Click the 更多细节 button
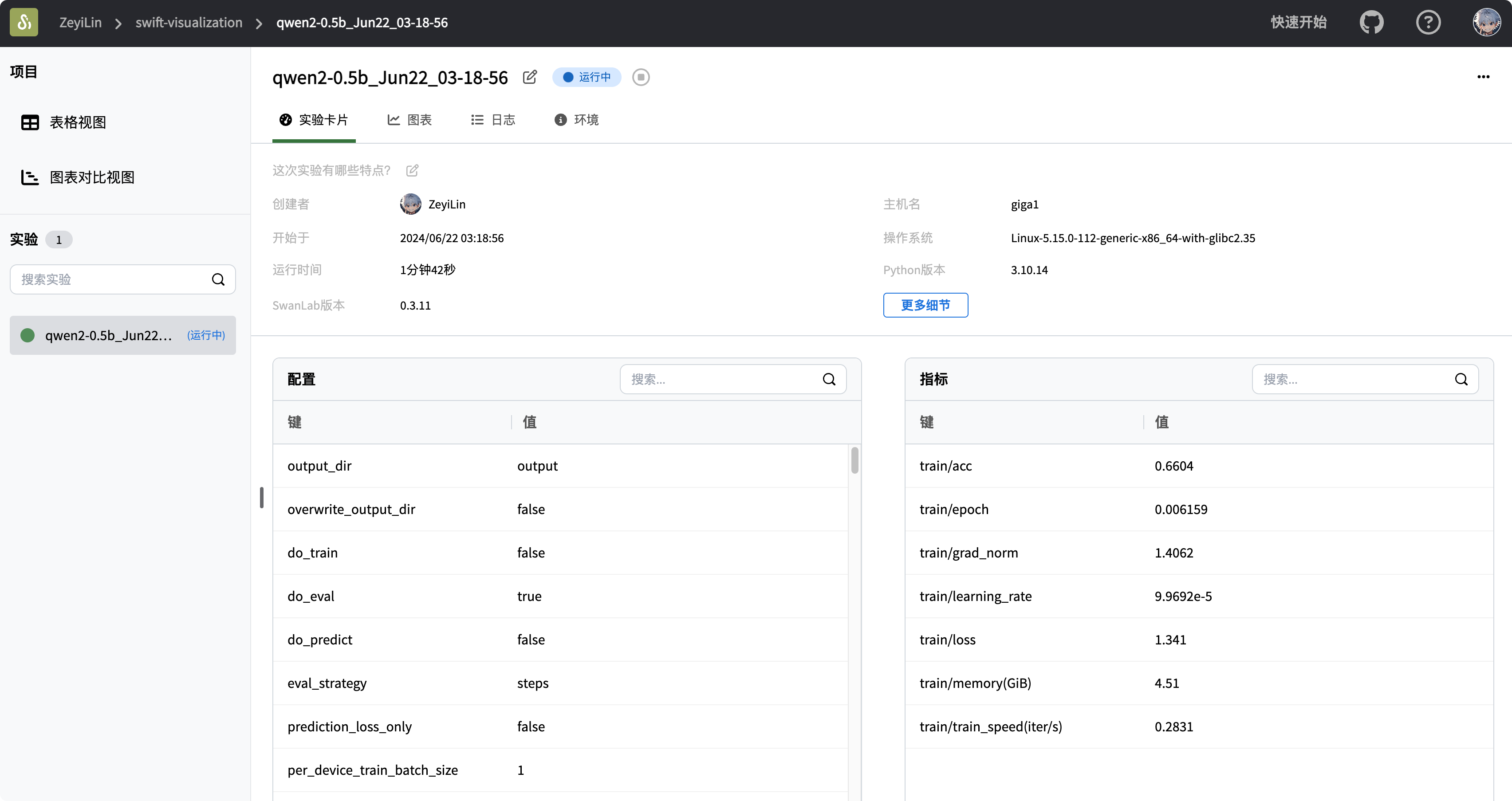The image size is (1512, 801). 925,305
